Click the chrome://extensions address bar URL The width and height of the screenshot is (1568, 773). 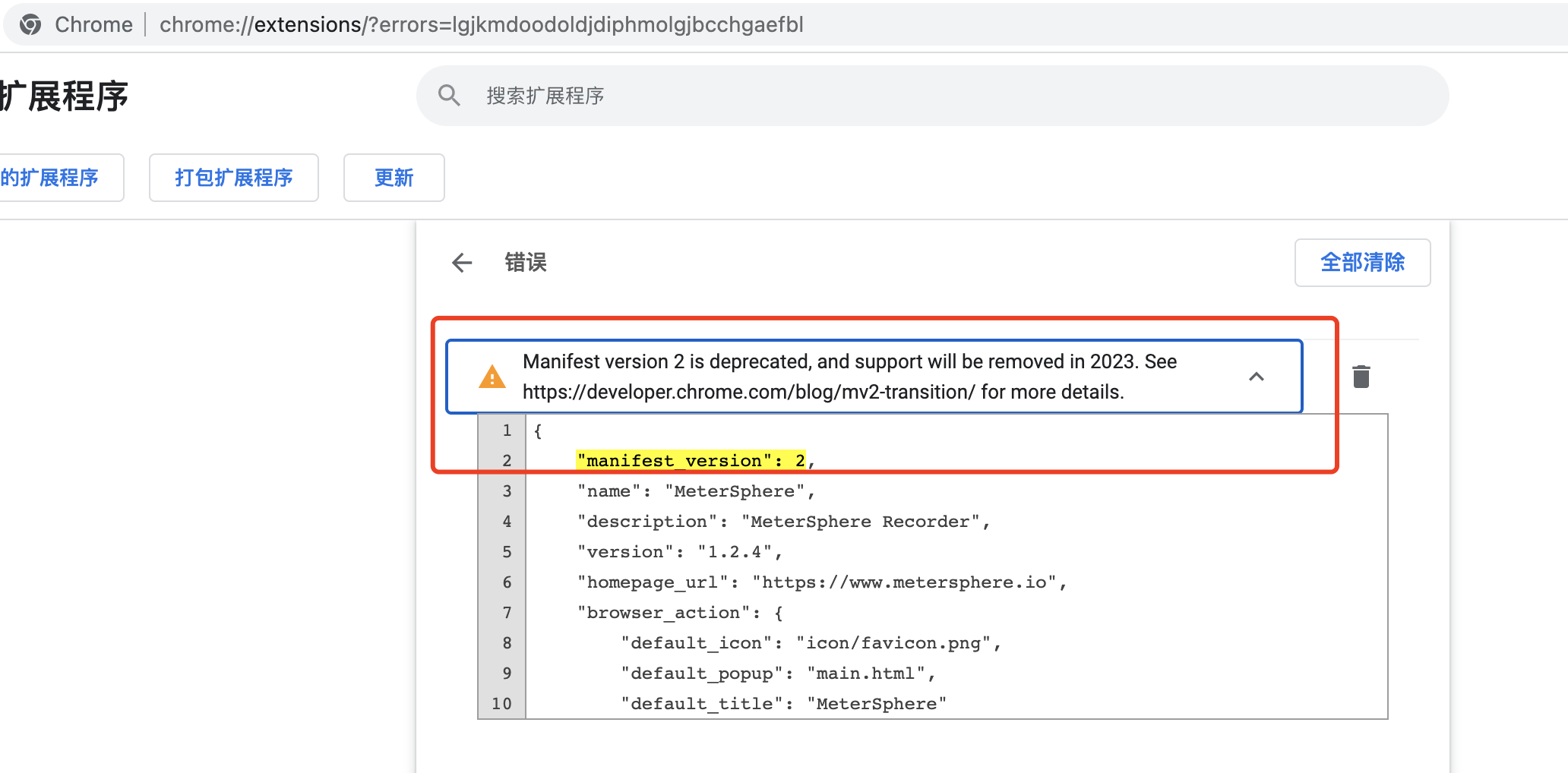(x=481, y=24)
